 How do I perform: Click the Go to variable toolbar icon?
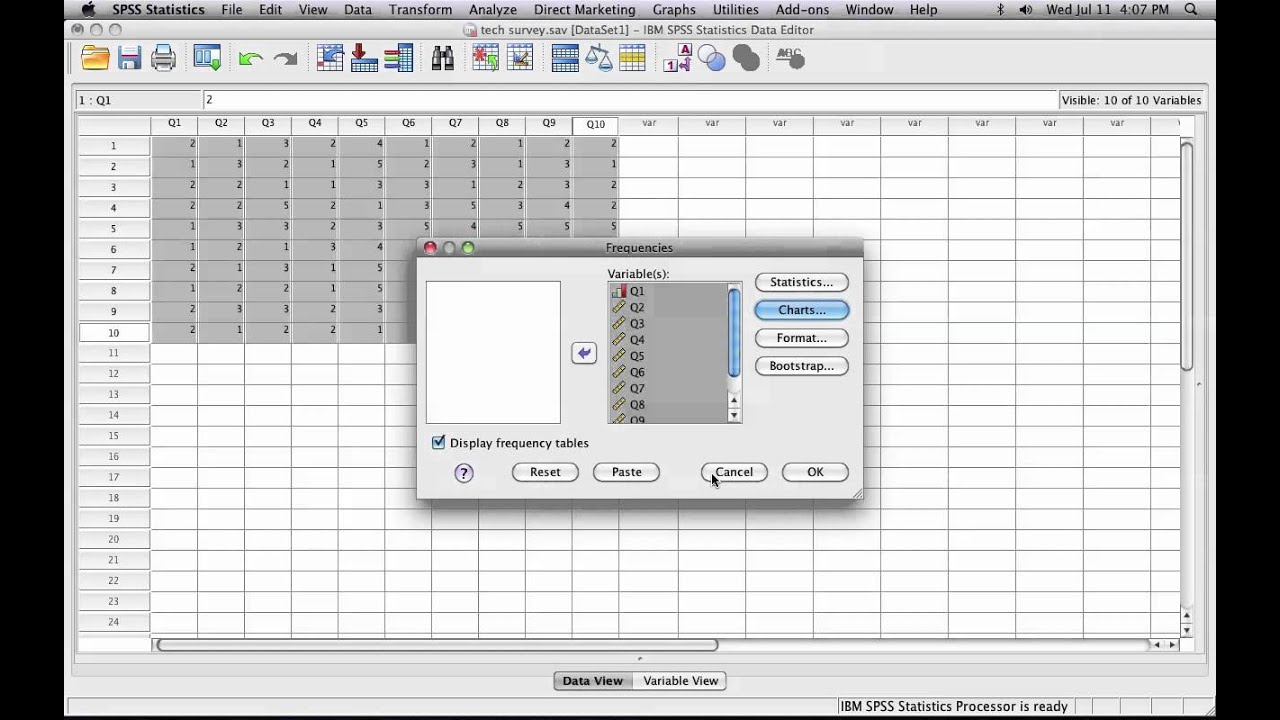[364, 59]
